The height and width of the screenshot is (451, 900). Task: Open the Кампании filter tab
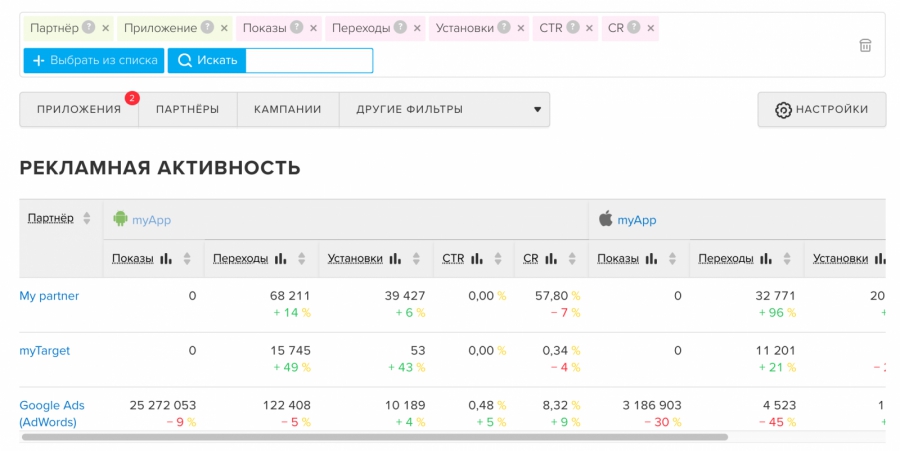tap(288, 109)
